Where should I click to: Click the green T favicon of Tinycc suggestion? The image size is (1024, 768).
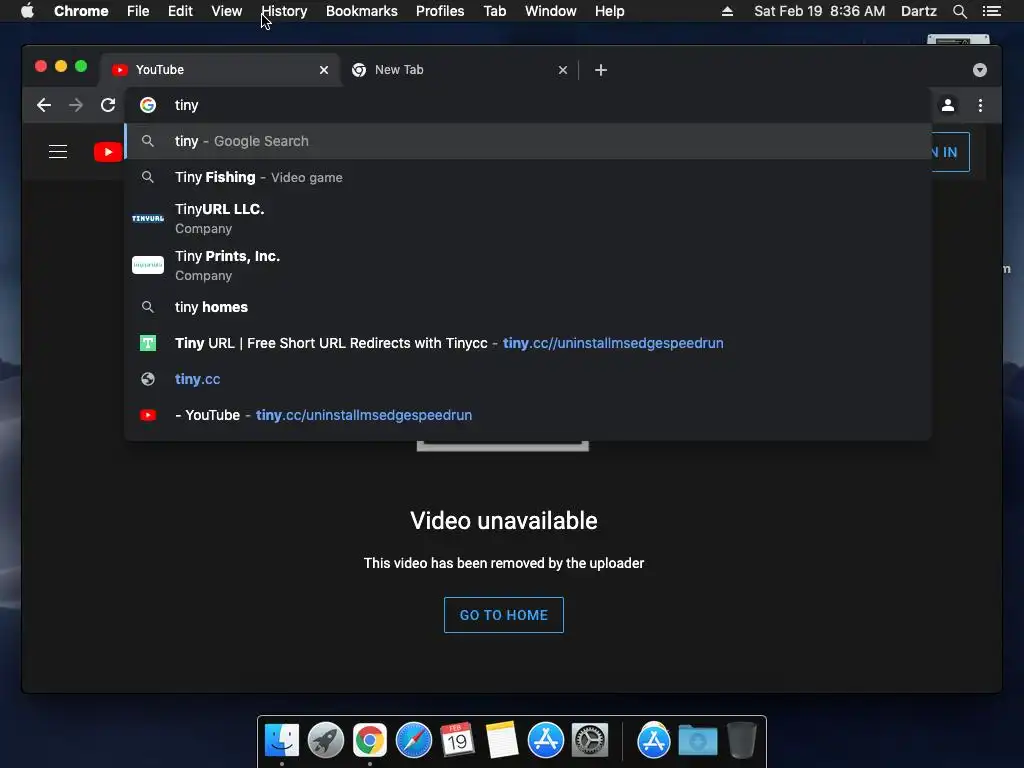pyautogui.click(x=148, y=343)
